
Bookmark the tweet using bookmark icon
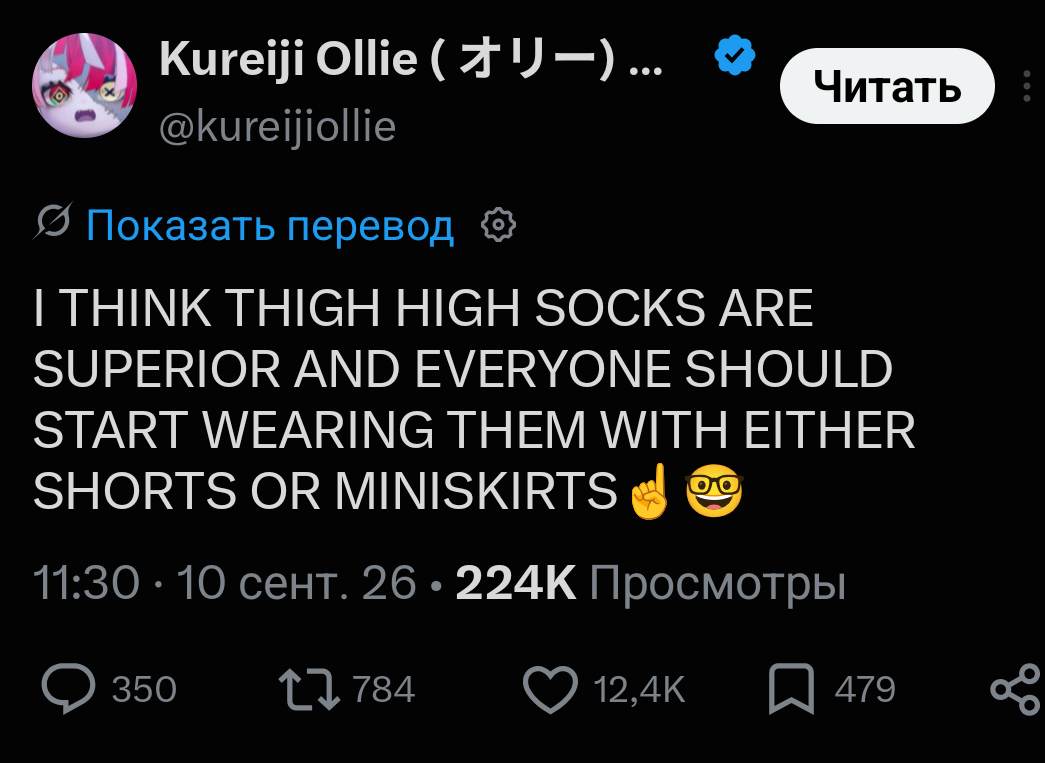[x=791, y=689]
